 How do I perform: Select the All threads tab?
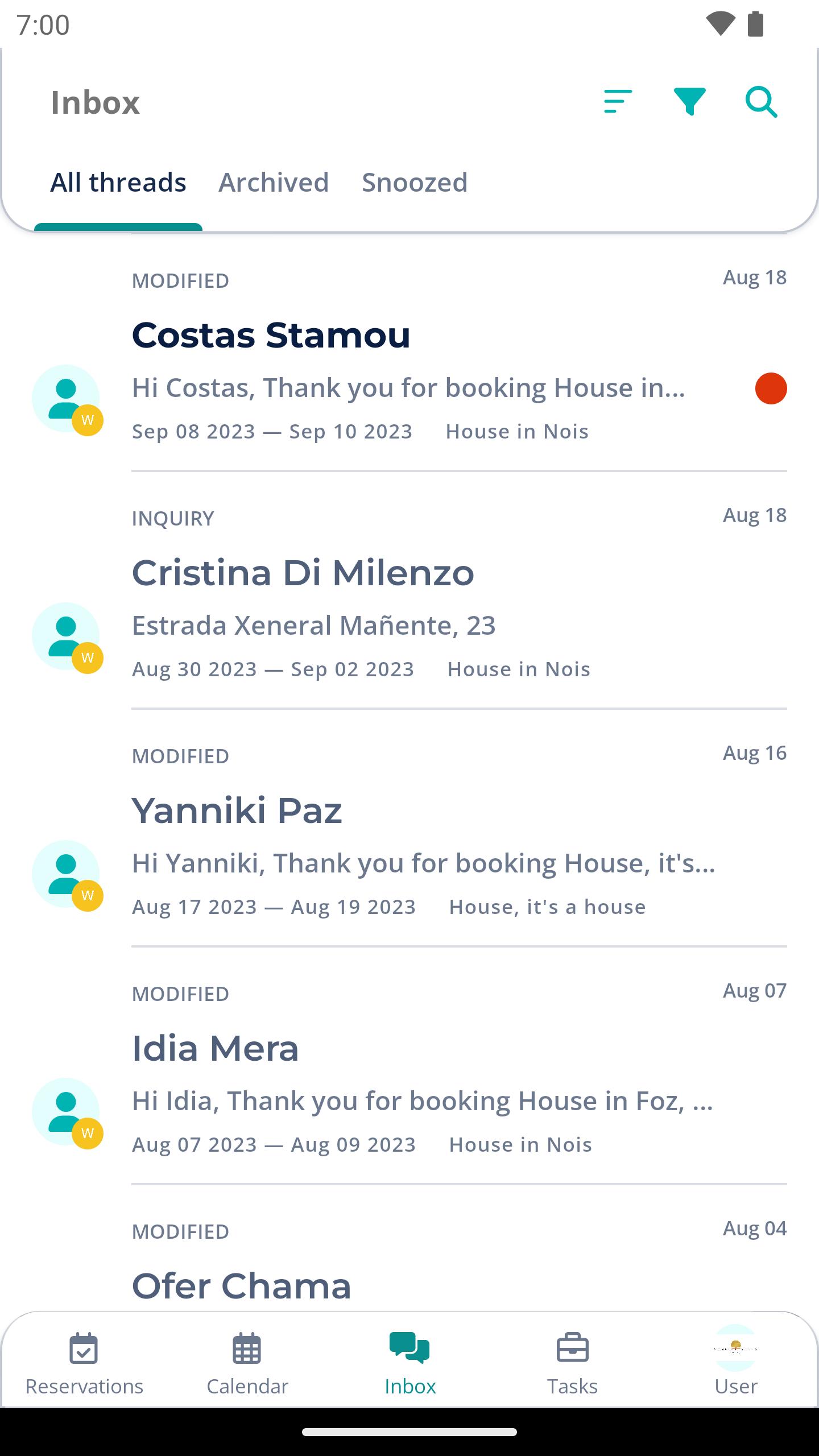click(x=118, y=183)
